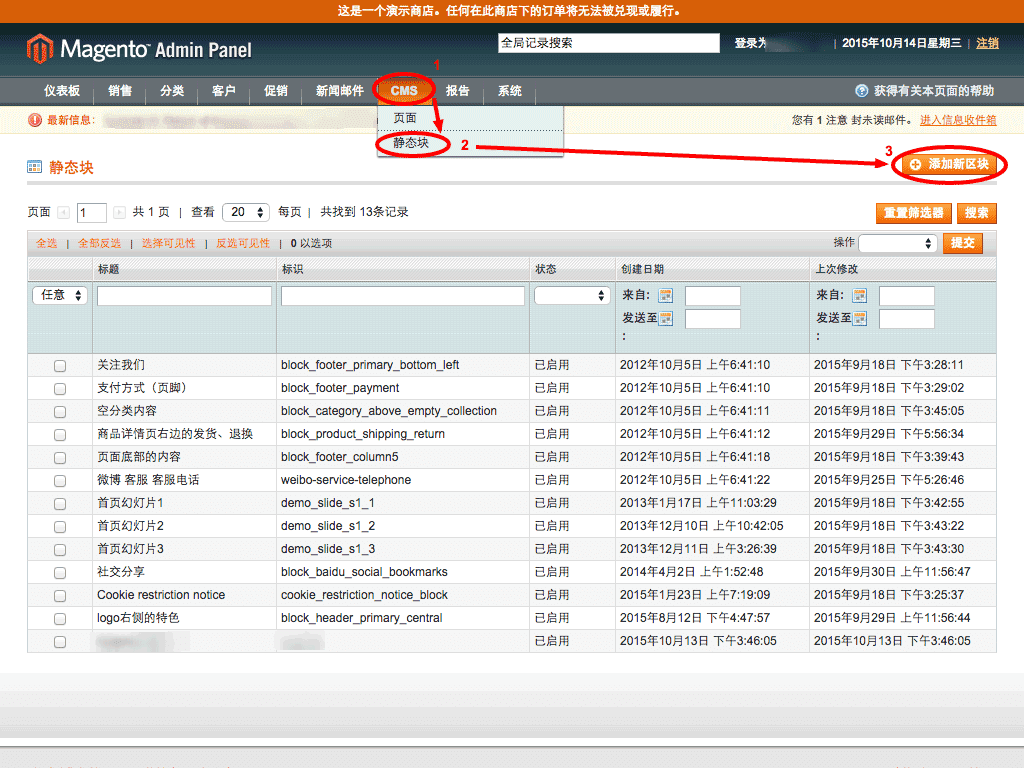Click the 注销 logout link
The width and height of the screenshot is (1024, 768).
tap(987, 43)
